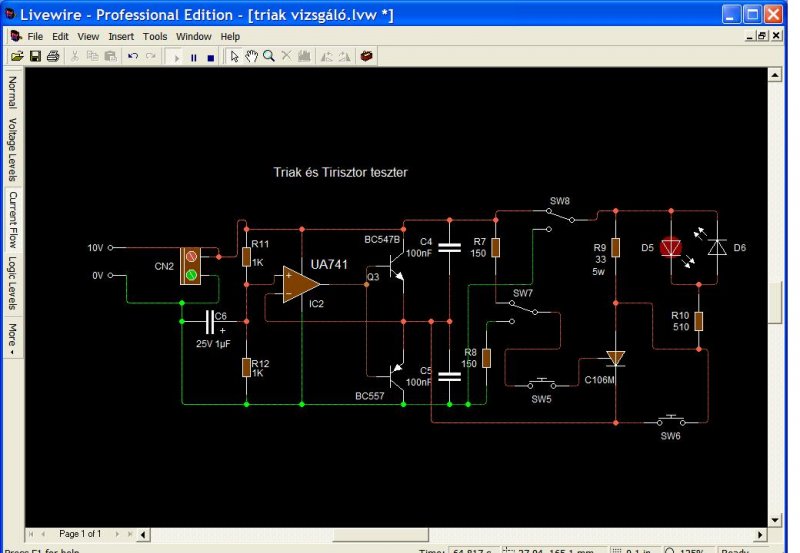
Task: Select the LED D6 symbol
Action: click(x=717, y=247)
